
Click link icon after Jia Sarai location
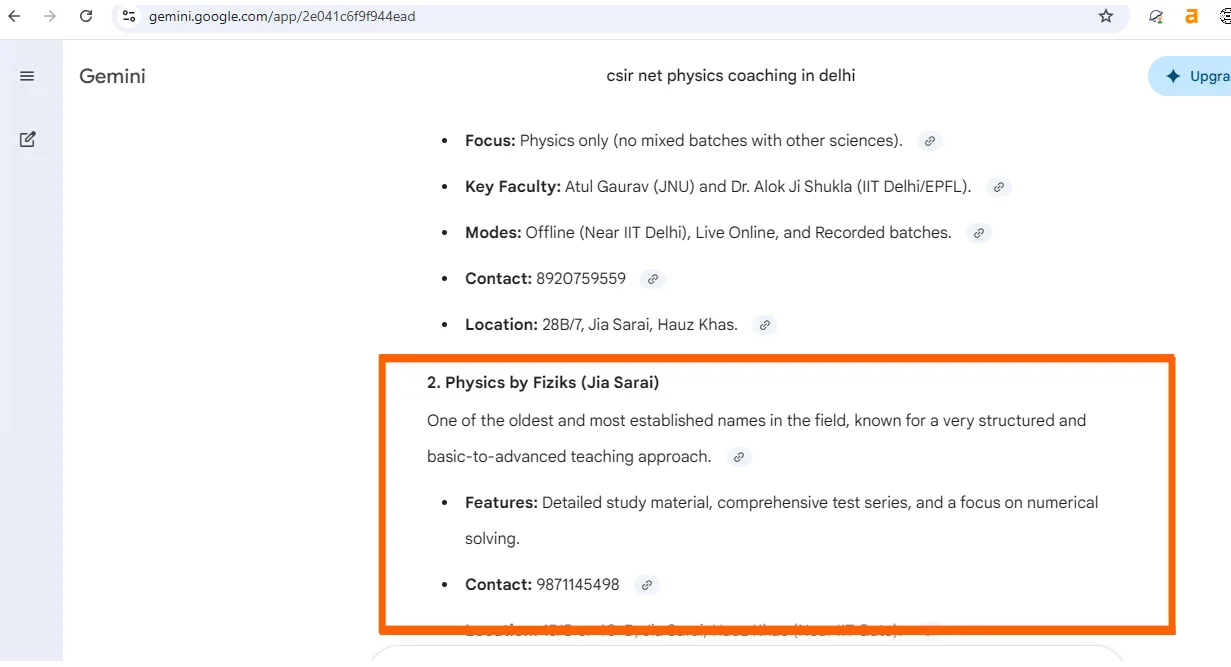click(x=765, y=325)
